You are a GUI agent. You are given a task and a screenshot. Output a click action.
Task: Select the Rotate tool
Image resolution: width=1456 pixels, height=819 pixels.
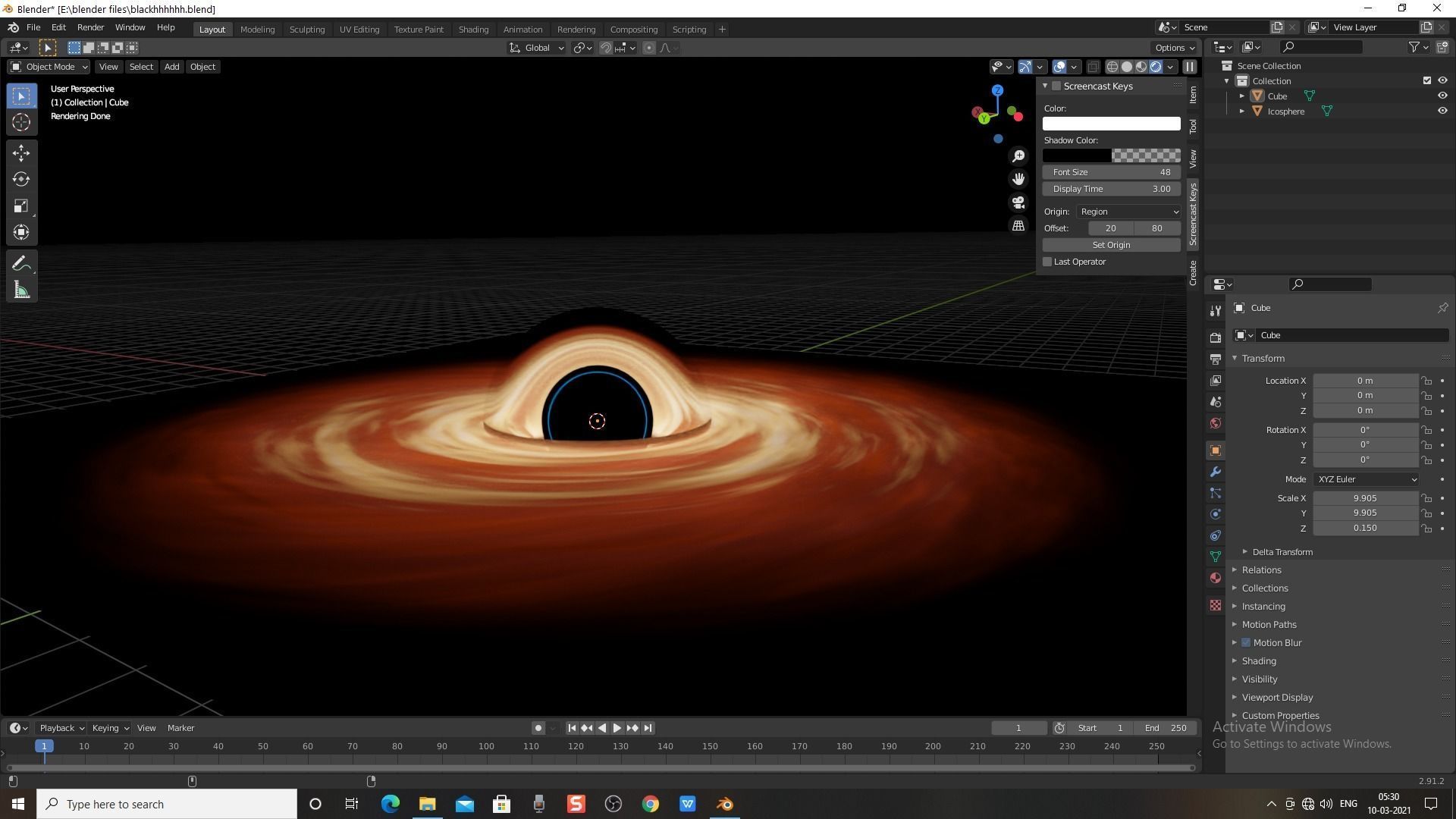[21, 180]
